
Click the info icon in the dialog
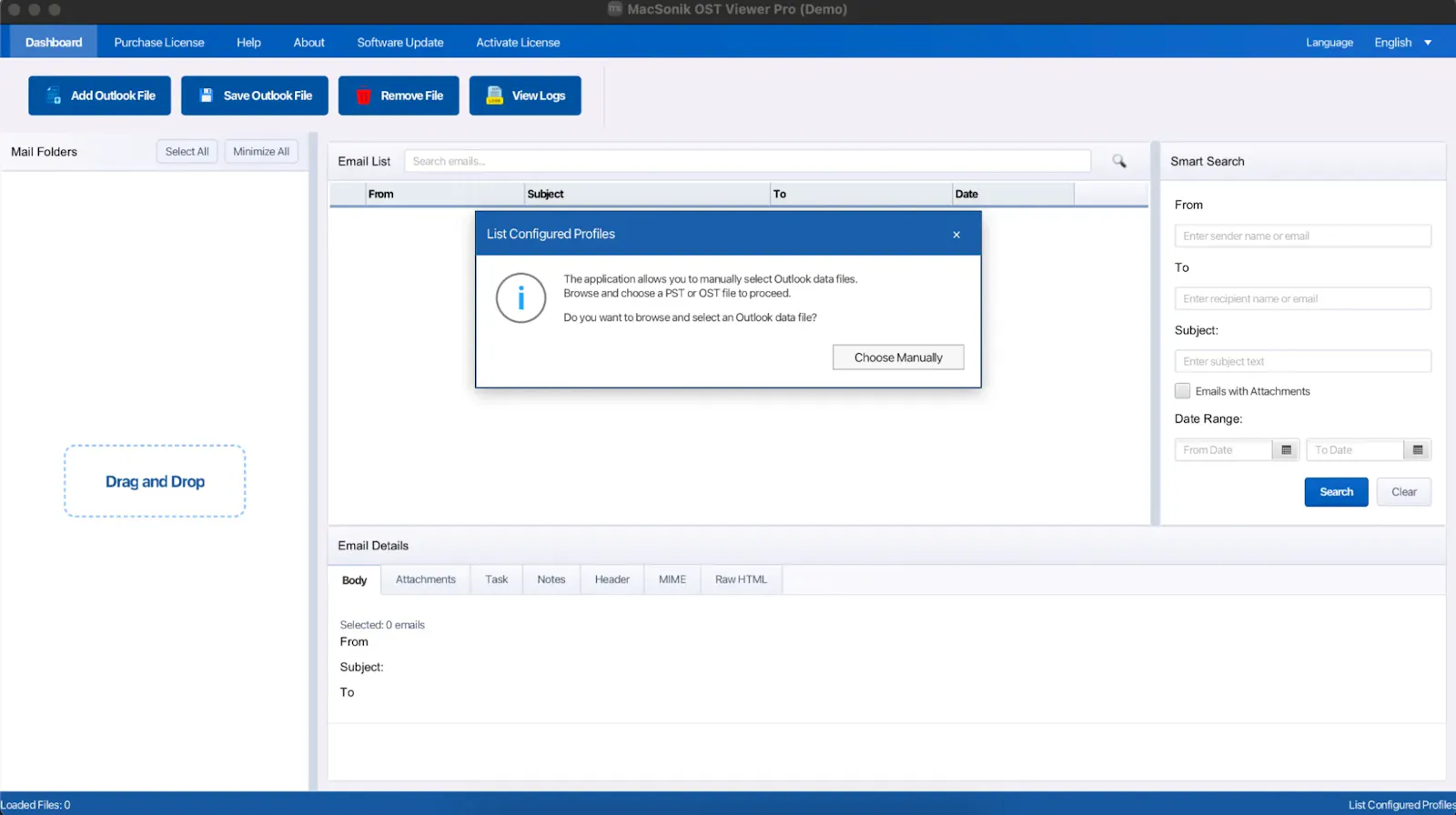click(x=521, y=297)
